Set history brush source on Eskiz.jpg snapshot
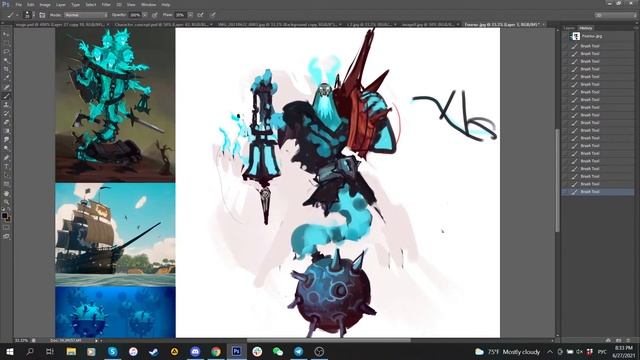Image resolution: width=640 pixels, height=360 pixels. coord(565,36)
